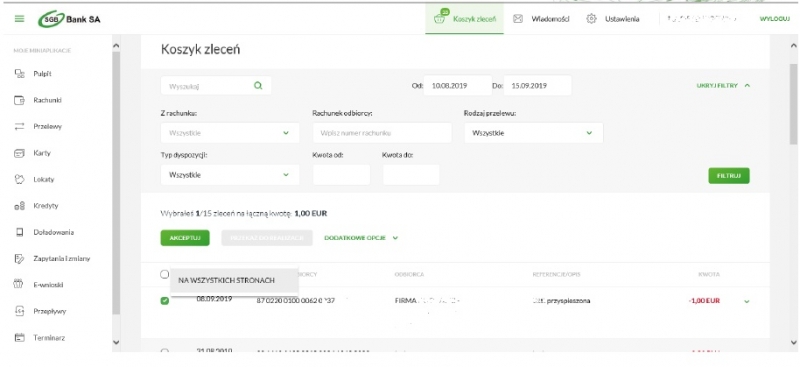
Task: Expand Dodatkowe opcje menu
Action: [x=361, y=238]
